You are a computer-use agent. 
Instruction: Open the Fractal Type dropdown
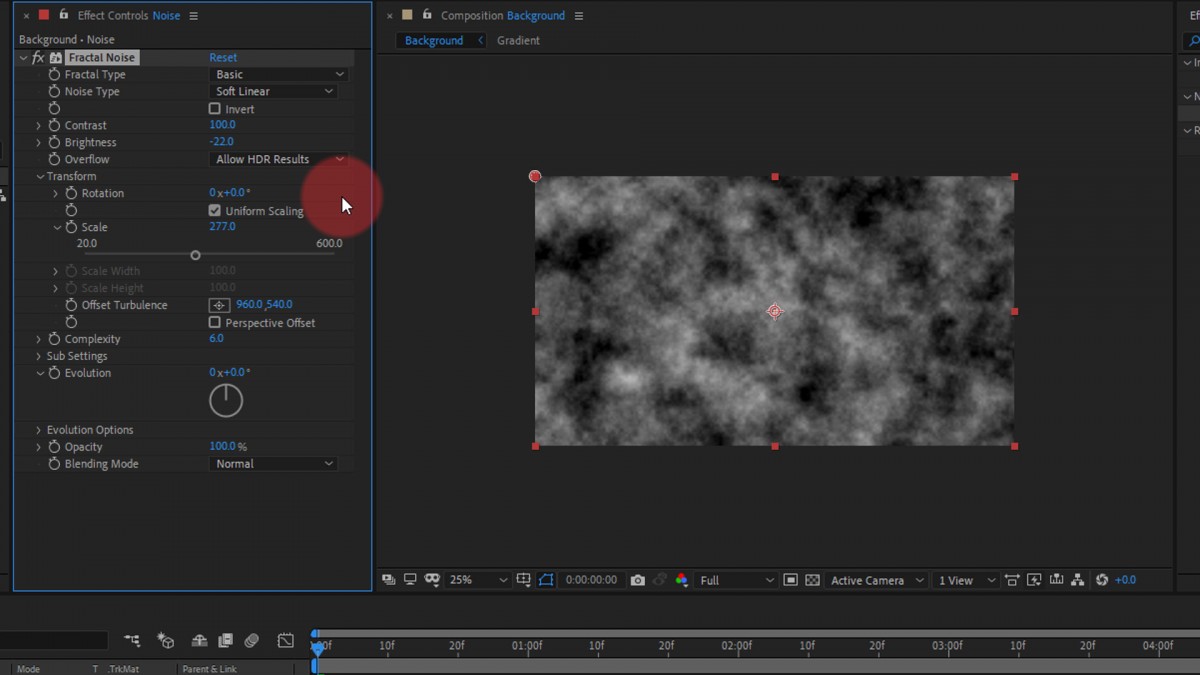click(x=279, y=74)
